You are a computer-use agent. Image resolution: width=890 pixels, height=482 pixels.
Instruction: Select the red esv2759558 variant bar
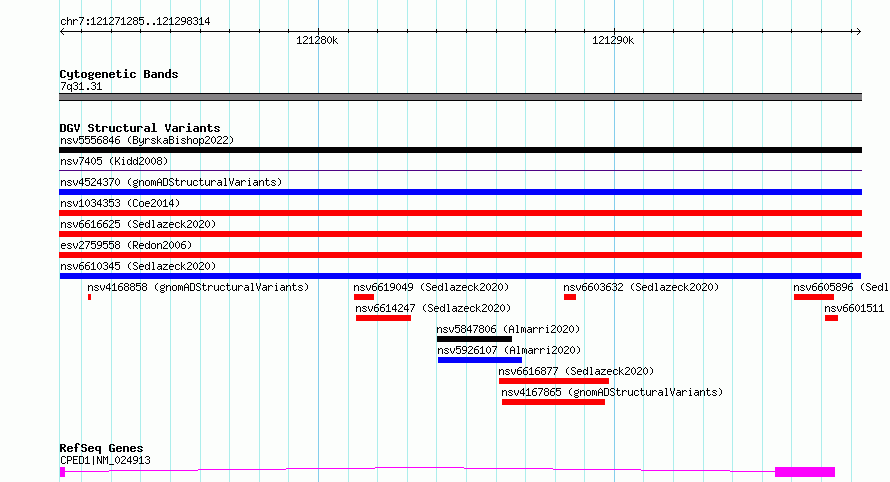click(460, 255)
